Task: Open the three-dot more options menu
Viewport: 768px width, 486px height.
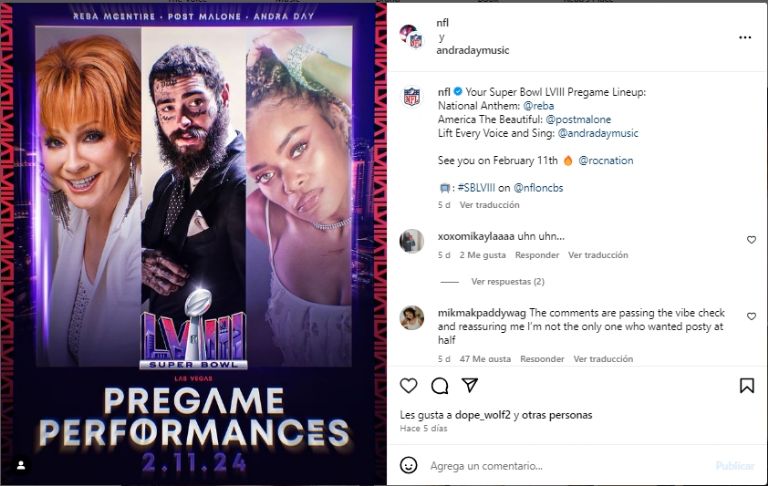Action: (745, 37)
